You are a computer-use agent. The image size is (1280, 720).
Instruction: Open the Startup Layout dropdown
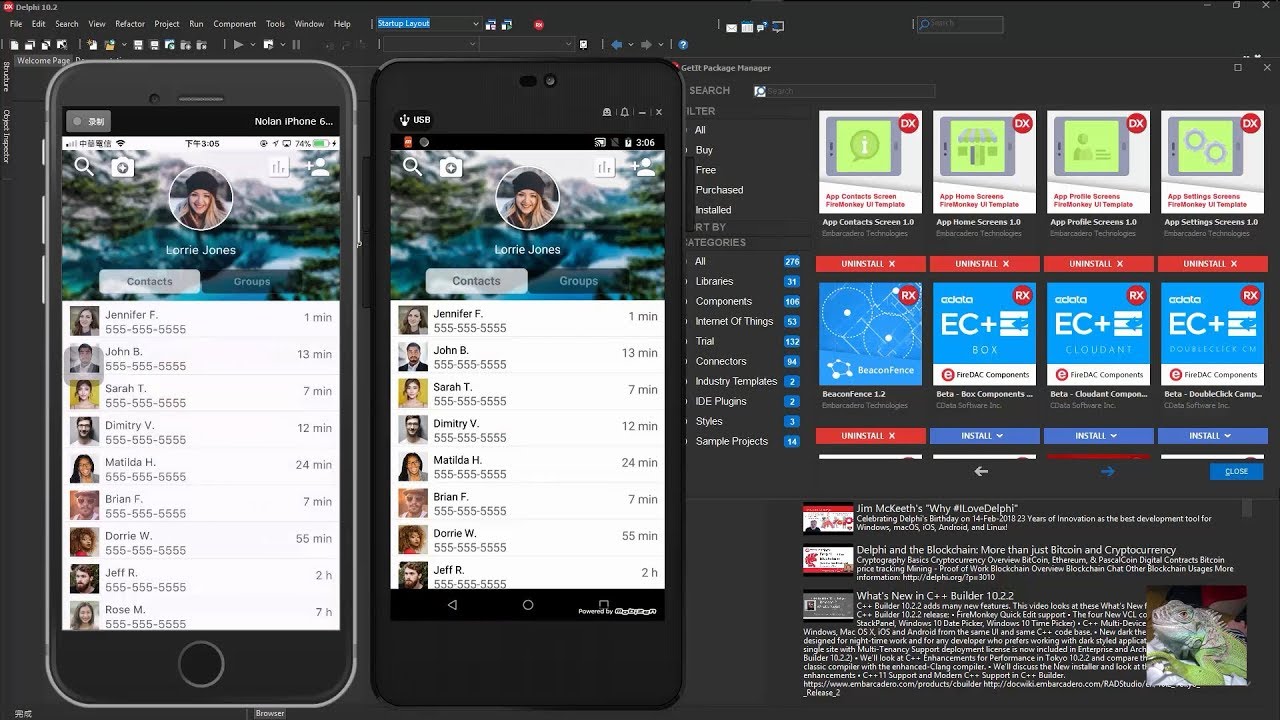[x=476, y=23]
